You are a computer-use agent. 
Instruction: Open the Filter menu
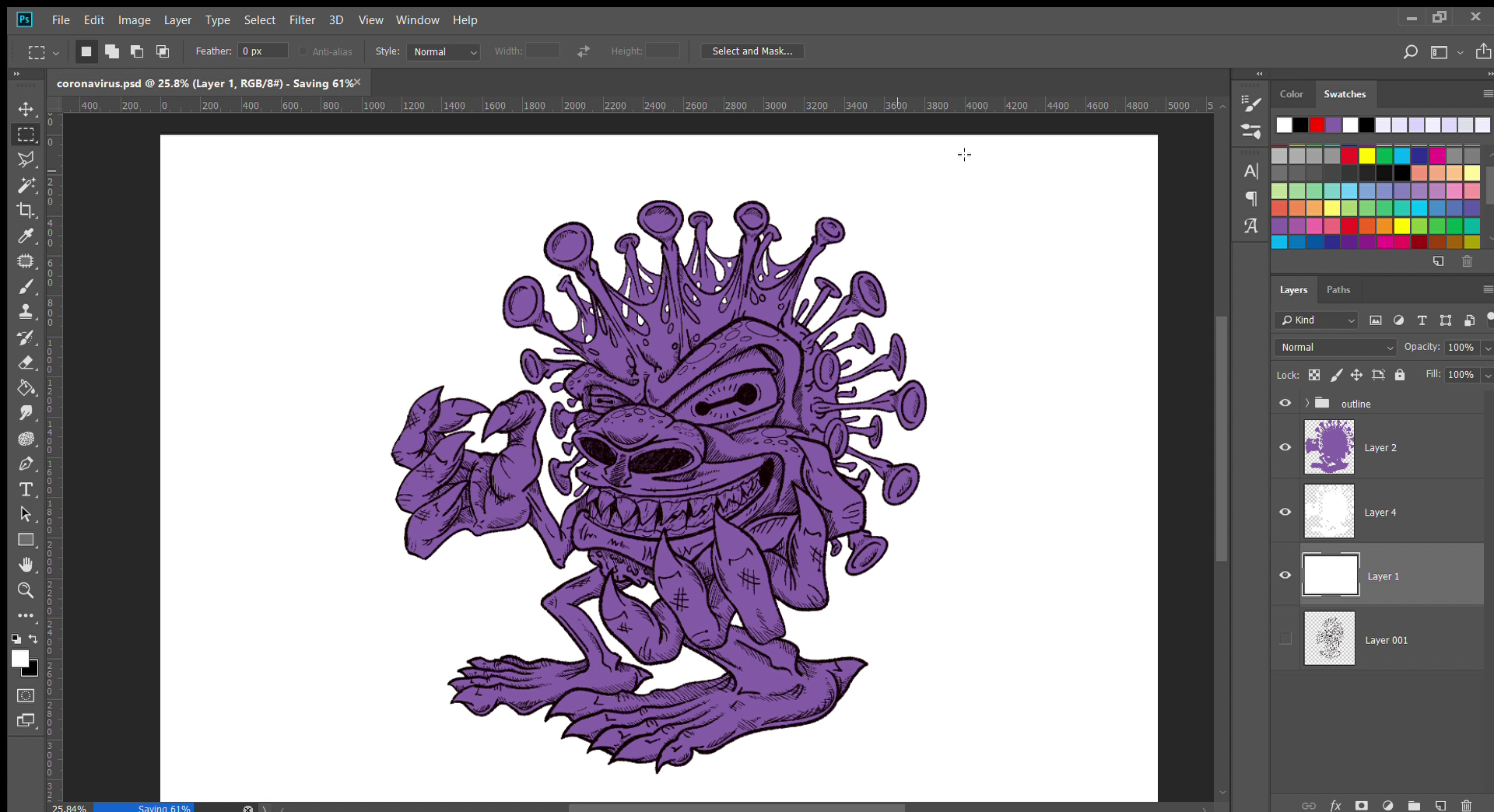302,20
